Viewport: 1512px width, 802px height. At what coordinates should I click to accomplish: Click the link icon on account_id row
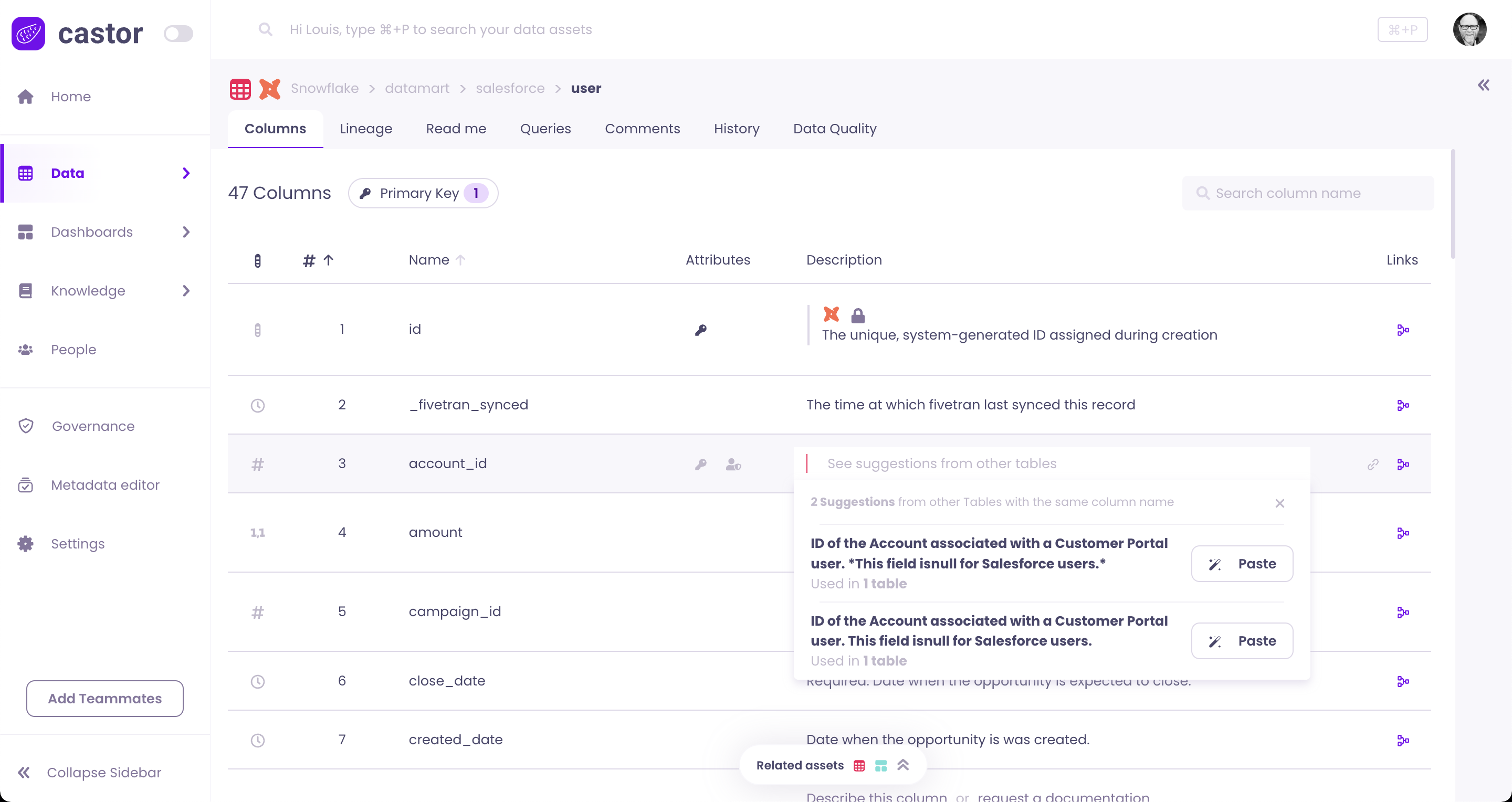(x=1372, y=464)
